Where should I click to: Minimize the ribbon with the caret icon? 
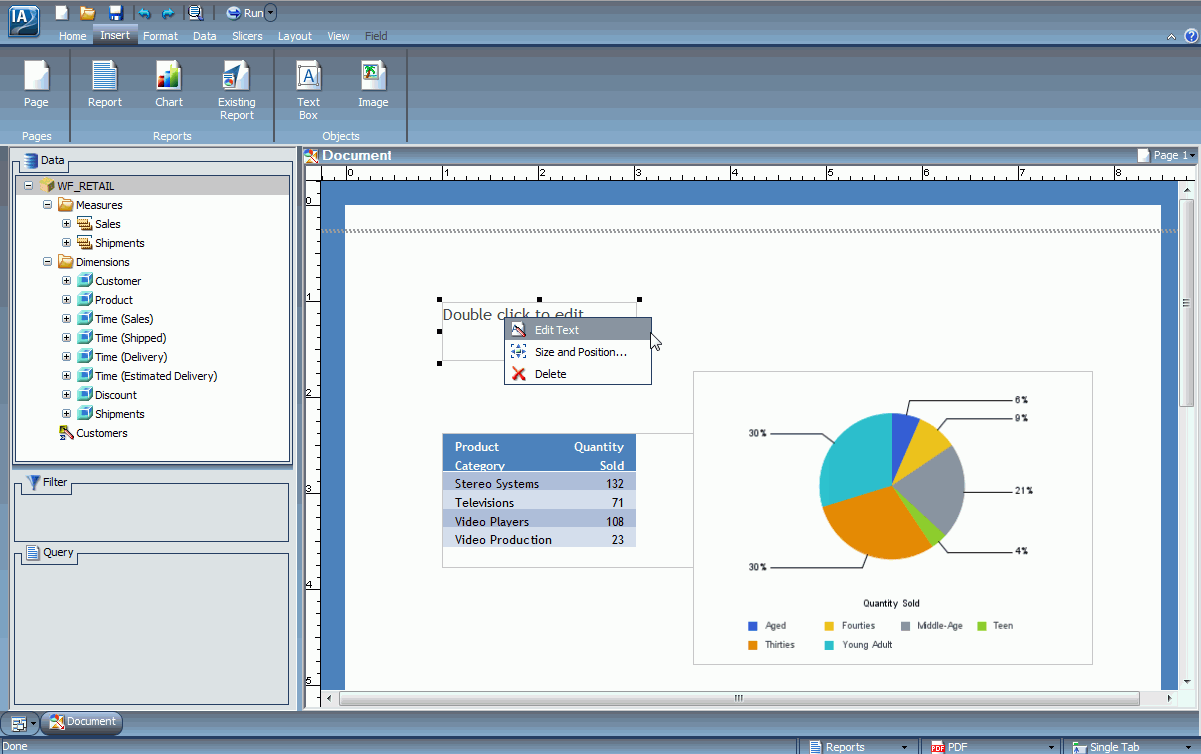(x=1172, y=36)
